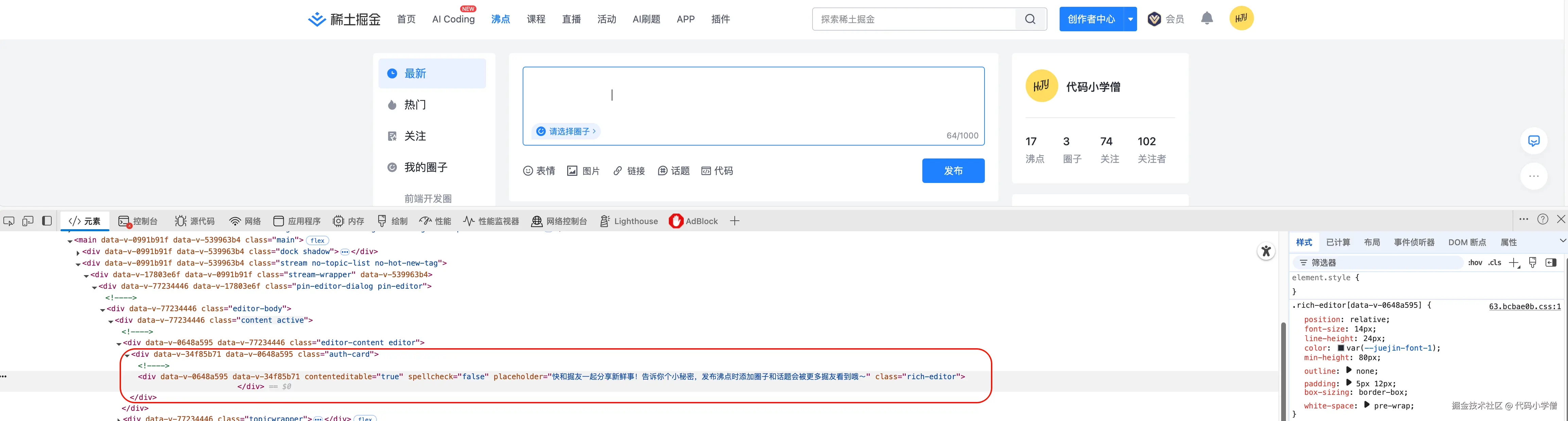
Task: Click the notification bell icon
Action: 1206,18
